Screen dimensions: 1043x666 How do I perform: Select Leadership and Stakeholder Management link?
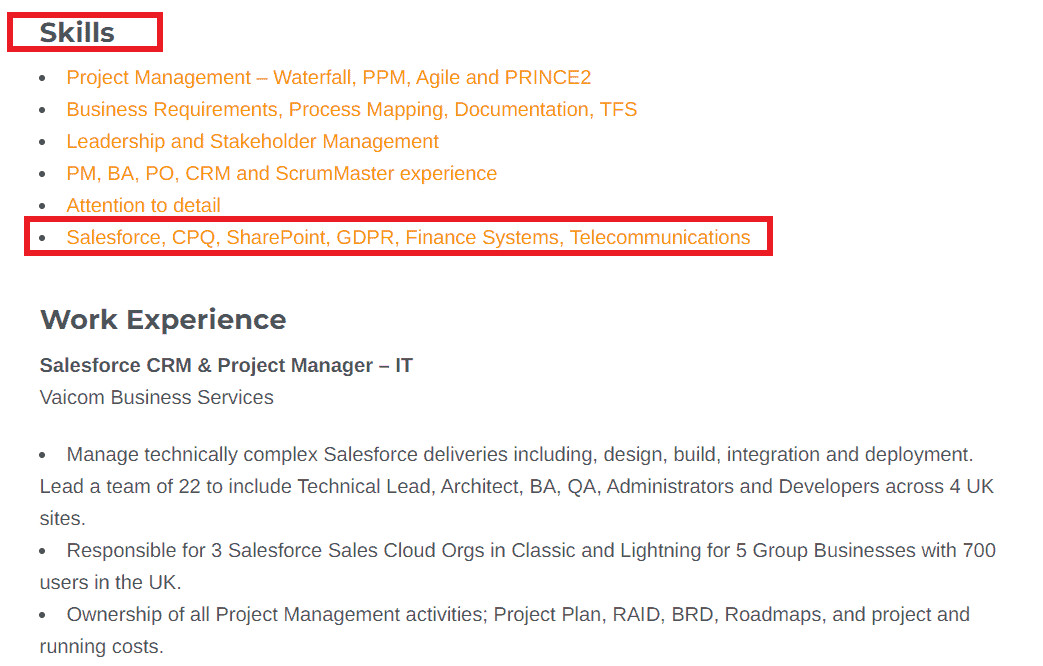pyautogui.click(x=252, y=142)
